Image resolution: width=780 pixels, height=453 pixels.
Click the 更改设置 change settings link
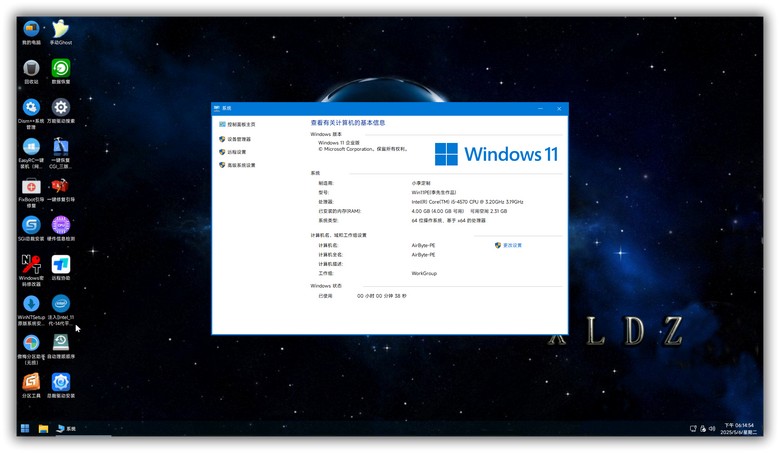click(512, 245)
